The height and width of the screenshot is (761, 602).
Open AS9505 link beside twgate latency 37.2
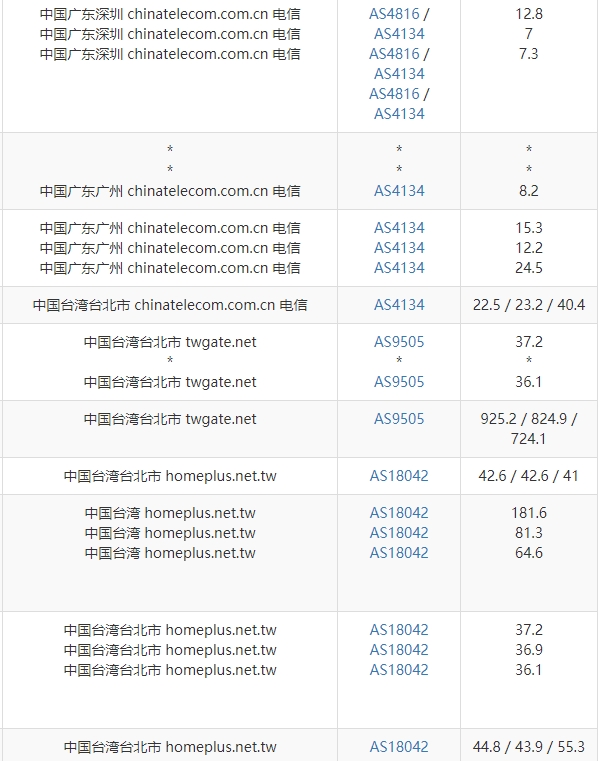[399, 342]
